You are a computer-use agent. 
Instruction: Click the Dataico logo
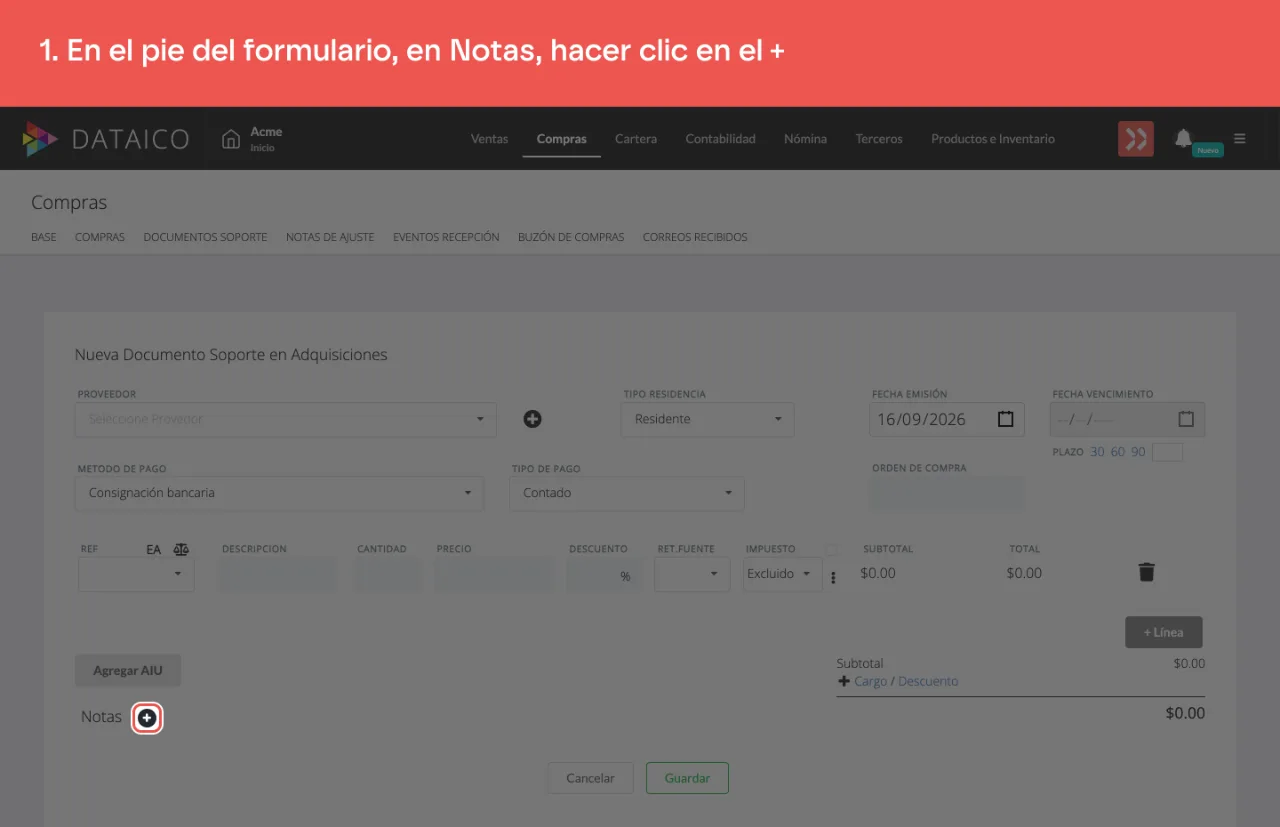point(106,139)
